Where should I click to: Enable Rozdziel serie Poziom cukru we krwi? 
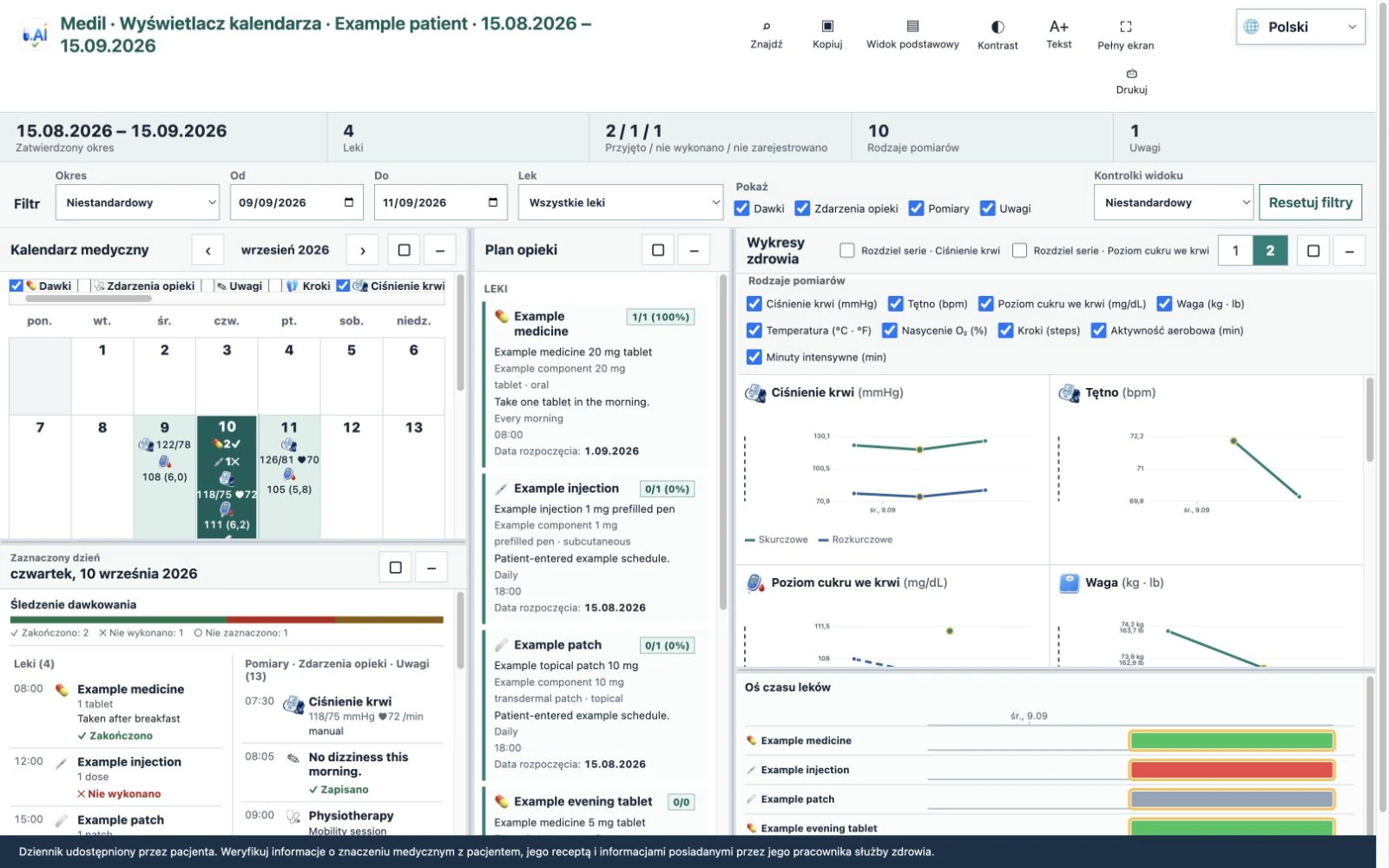(x=1020, y=250)
